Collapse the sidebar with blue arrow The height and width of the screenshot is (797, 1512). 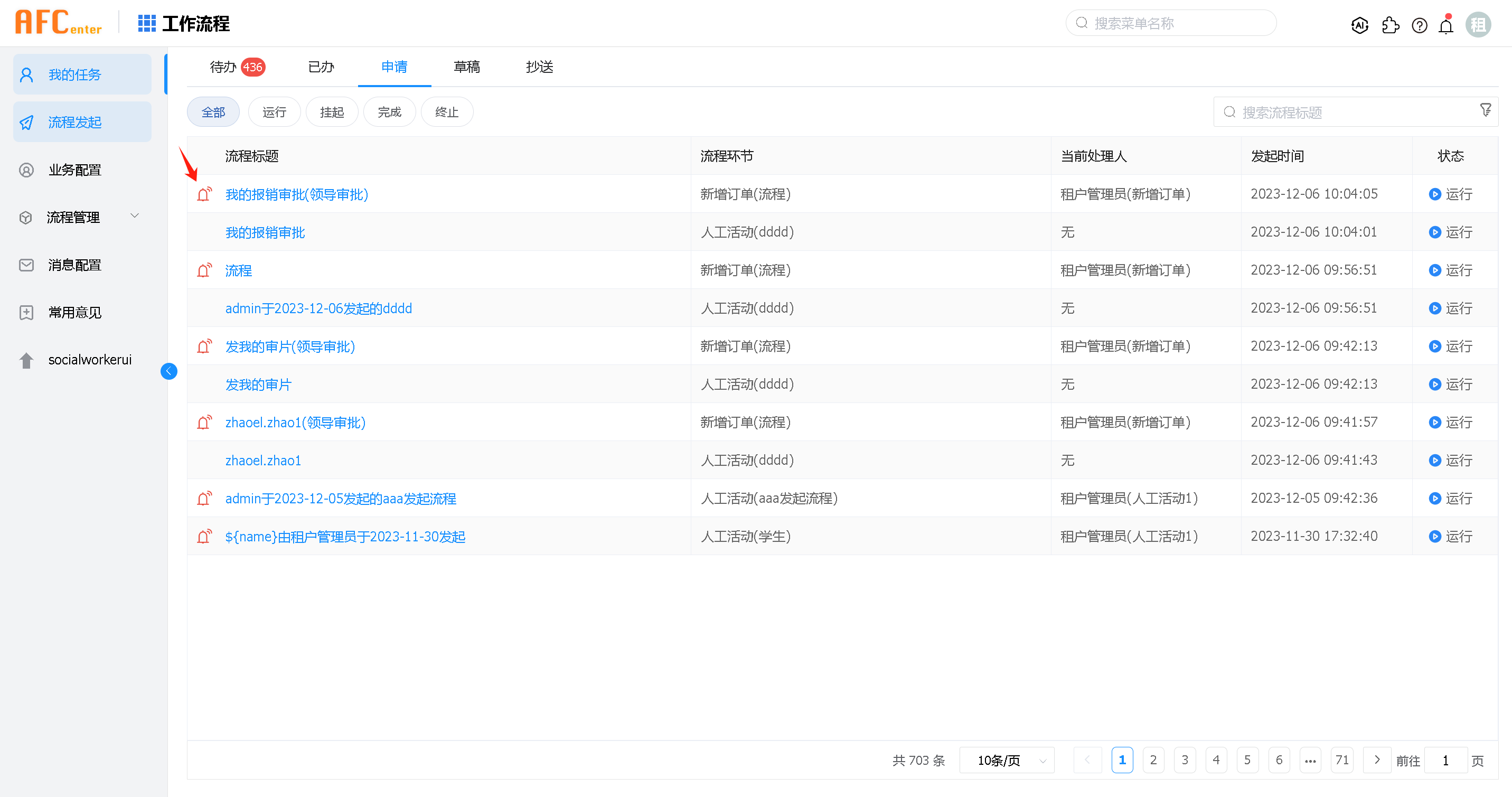(169, 371)
